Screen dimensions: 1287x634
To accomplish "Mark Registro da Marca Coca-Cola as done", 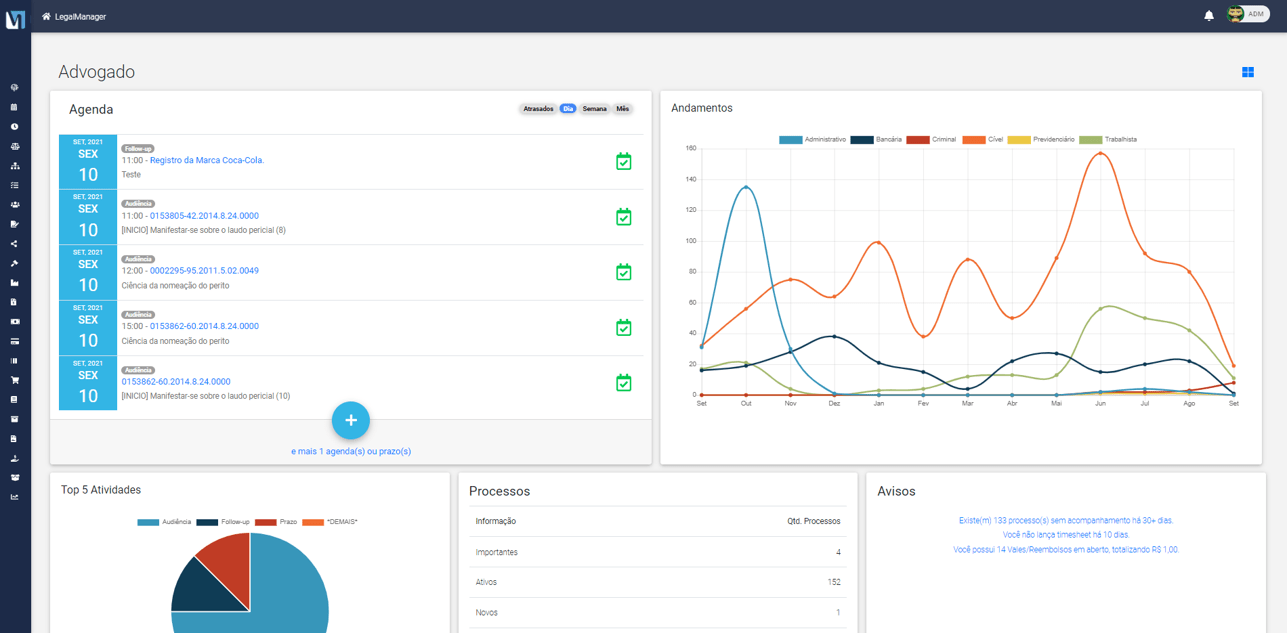I will (624, 162).
